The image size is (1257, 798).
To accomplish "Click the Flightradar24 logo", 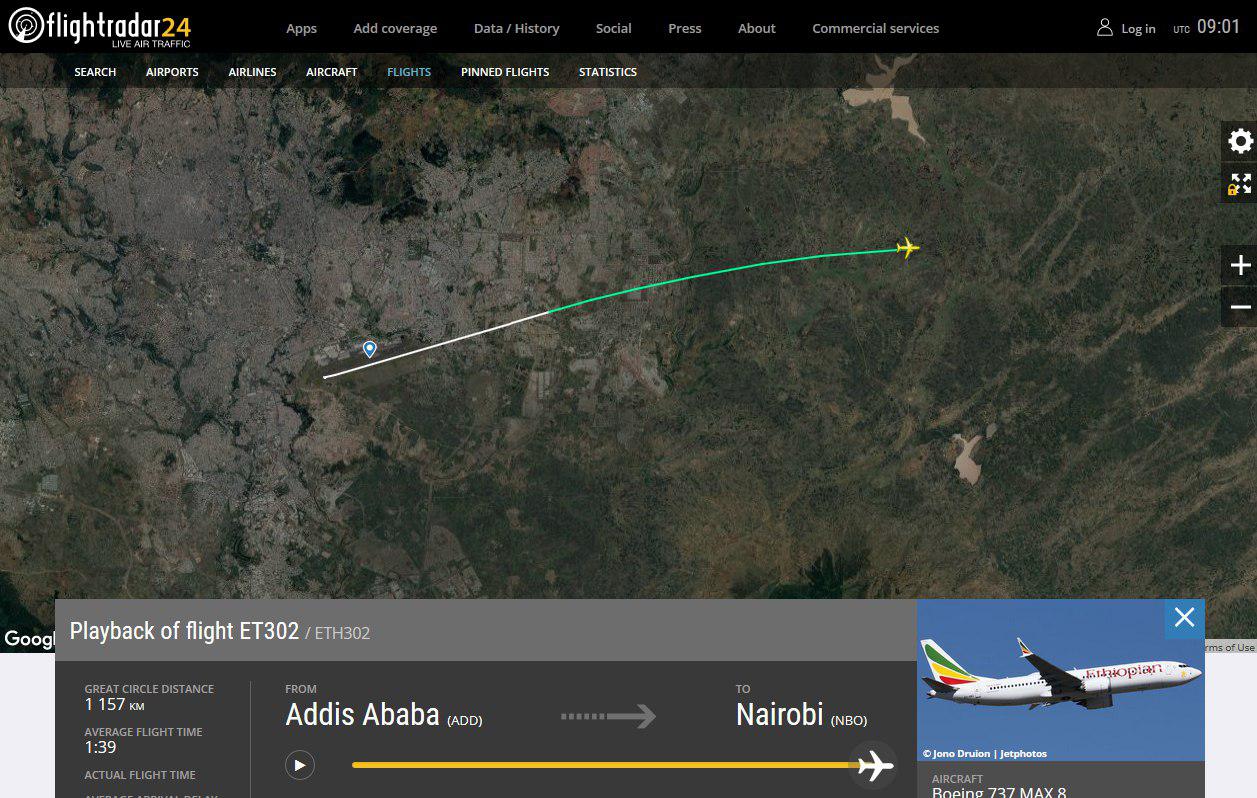I will point(99,27).
